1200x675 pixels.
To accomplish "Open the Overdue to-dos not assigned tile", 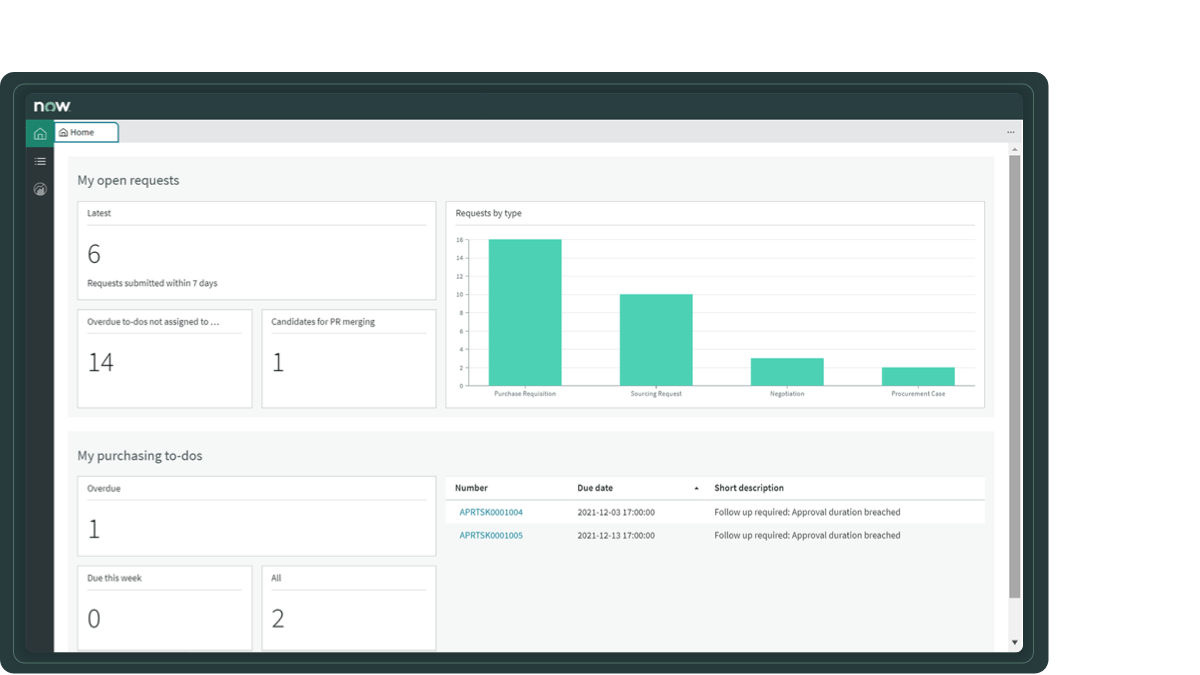I will 165,358.
